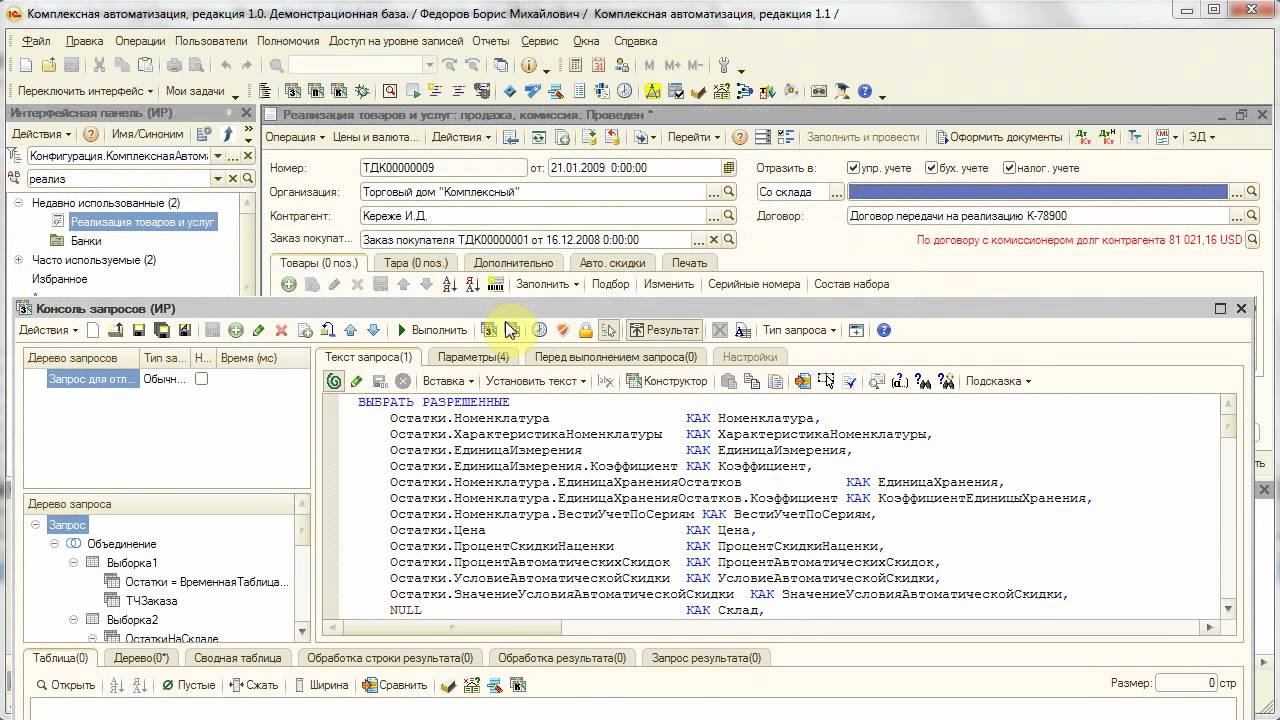The height and width of the screenshot is (720, 1280).
Task: Click the info icon in main toolbar
Action: (529, 65)
